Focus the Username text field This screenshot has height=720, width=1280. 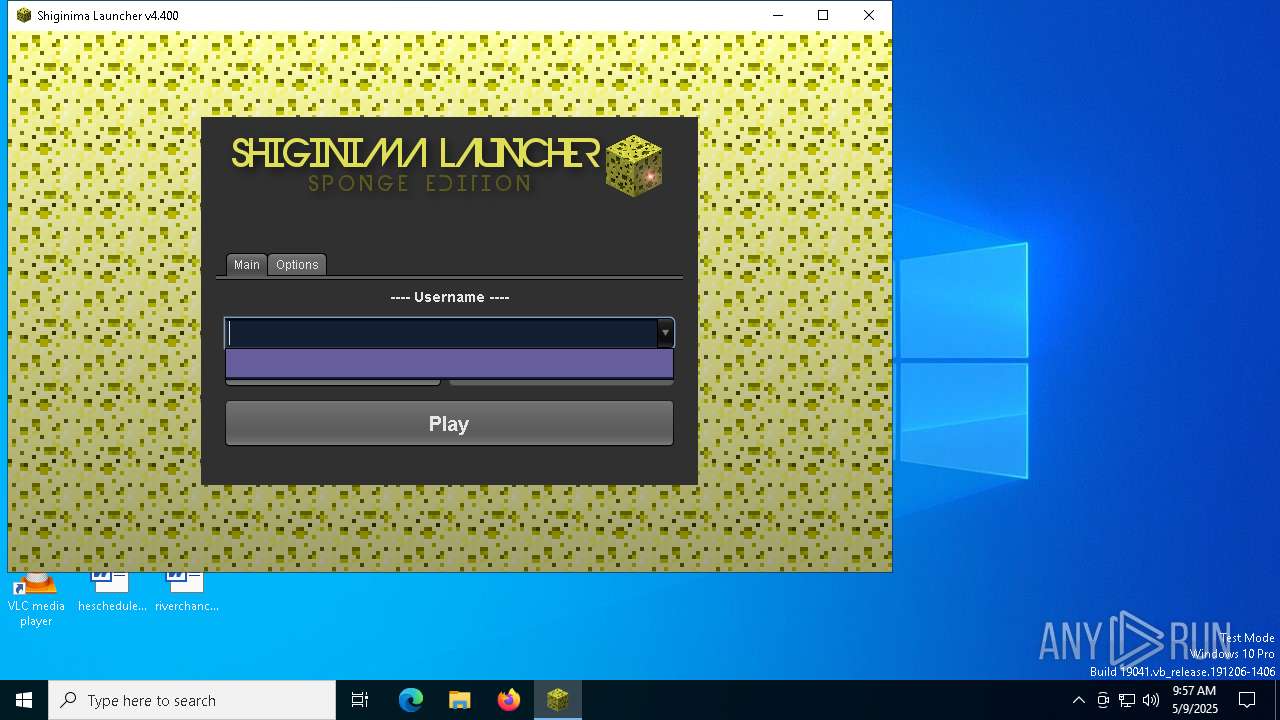pyautogui.click(x=441, y=333)
